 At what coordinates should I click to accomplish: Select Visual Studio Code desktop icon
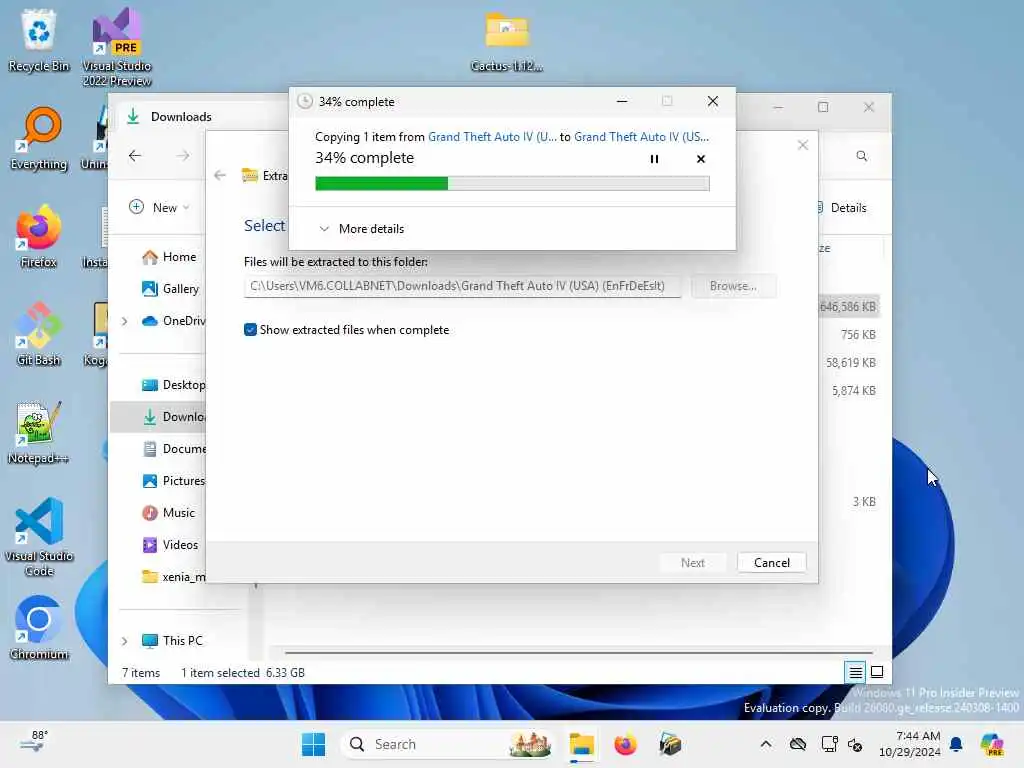point(39,537)
